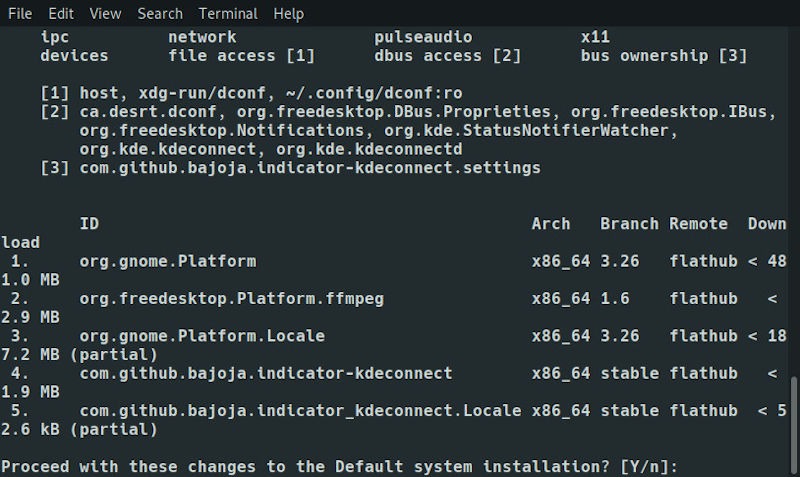The width and height of the screenshot is (800, 477).
Task: Click the 'Branch' column header
Action: pos(629,223)
